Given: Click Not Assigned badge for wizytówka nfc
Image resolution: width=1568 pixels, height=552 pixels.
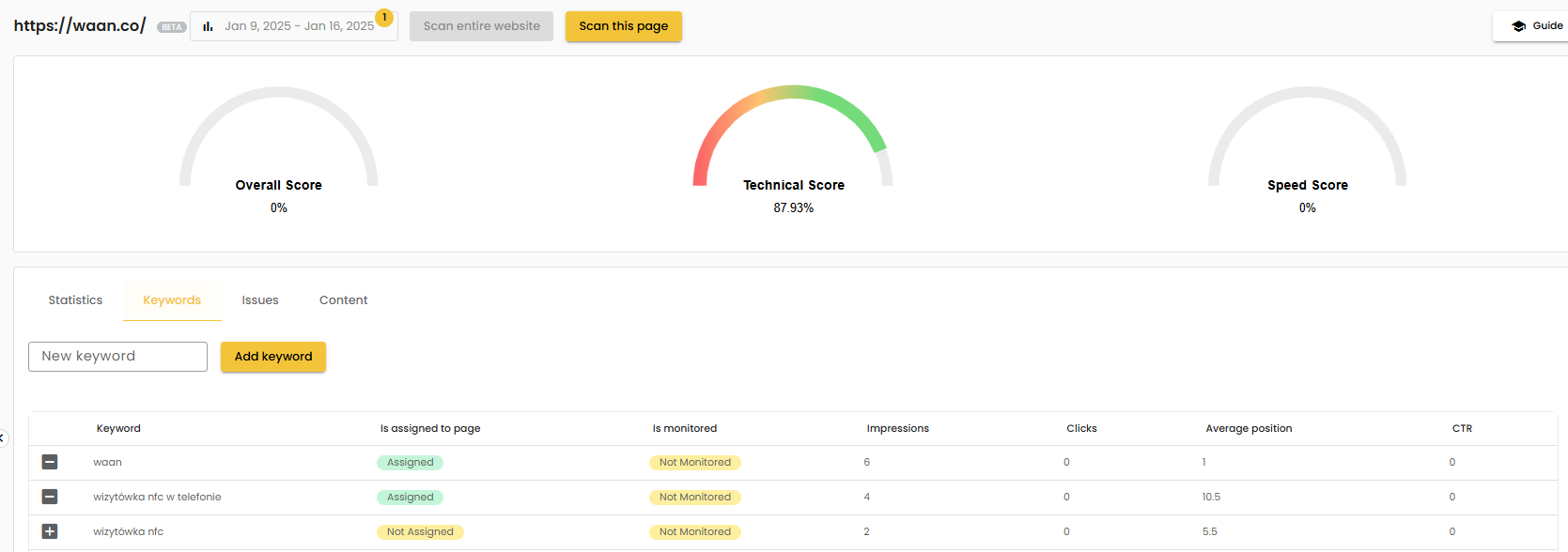Looking at the screenshot, I should (x=420, y=532).
